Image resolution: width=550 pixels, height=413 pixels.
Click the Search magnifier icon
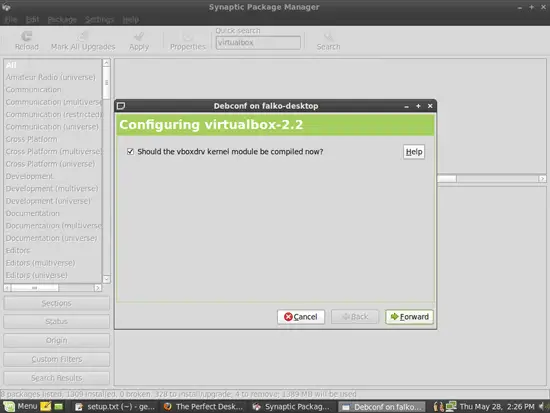tap(328, 36)
